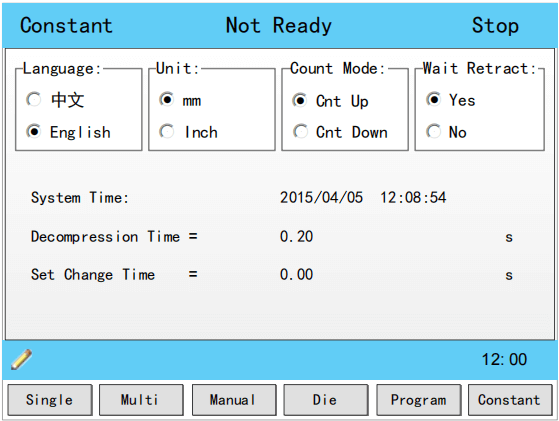Edit the Decompression Time value 0.20
559x421 pixels.
click(x=296, y=237)
